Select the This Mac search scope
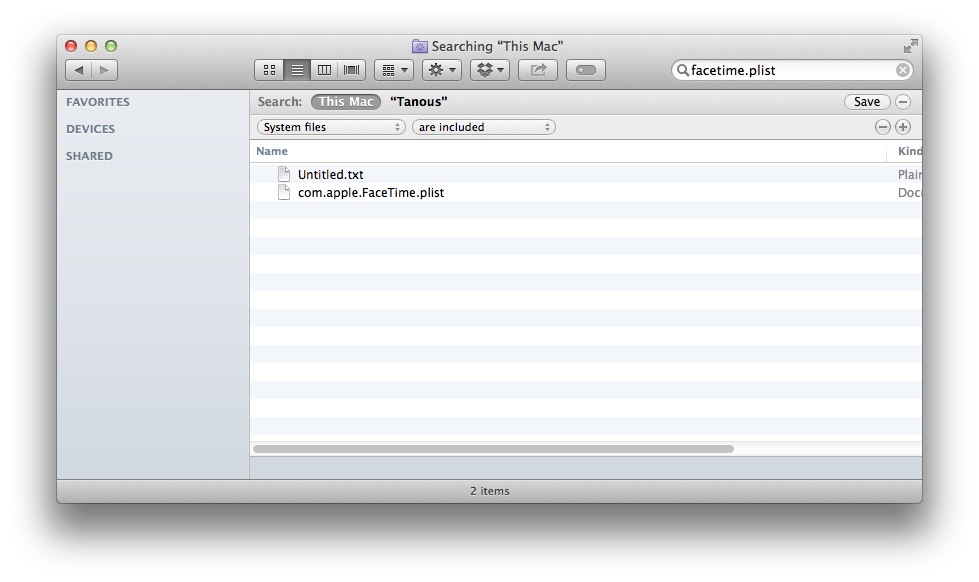This screenshot has width=979, height=582. (346, 102)
